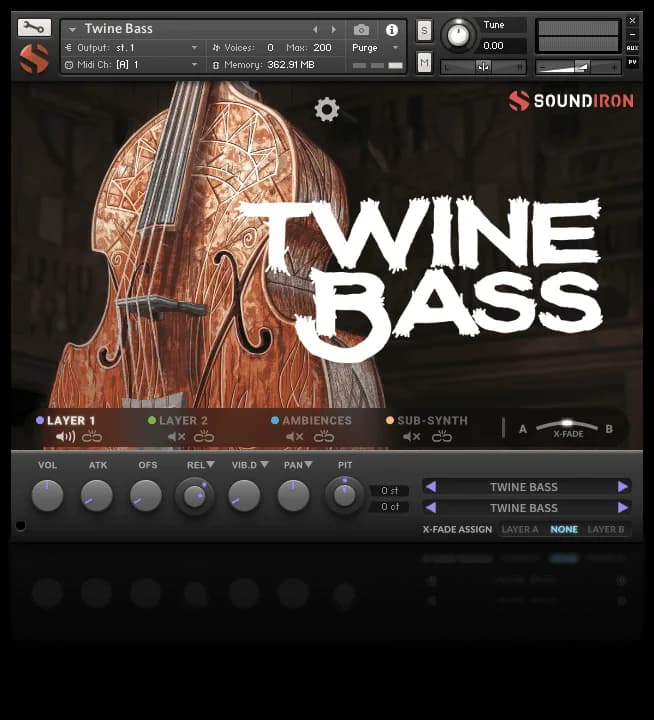Toggle the Solo S button
Image resolution: width=654 pixels, height=720 pixels.
[x=424, y=31]
